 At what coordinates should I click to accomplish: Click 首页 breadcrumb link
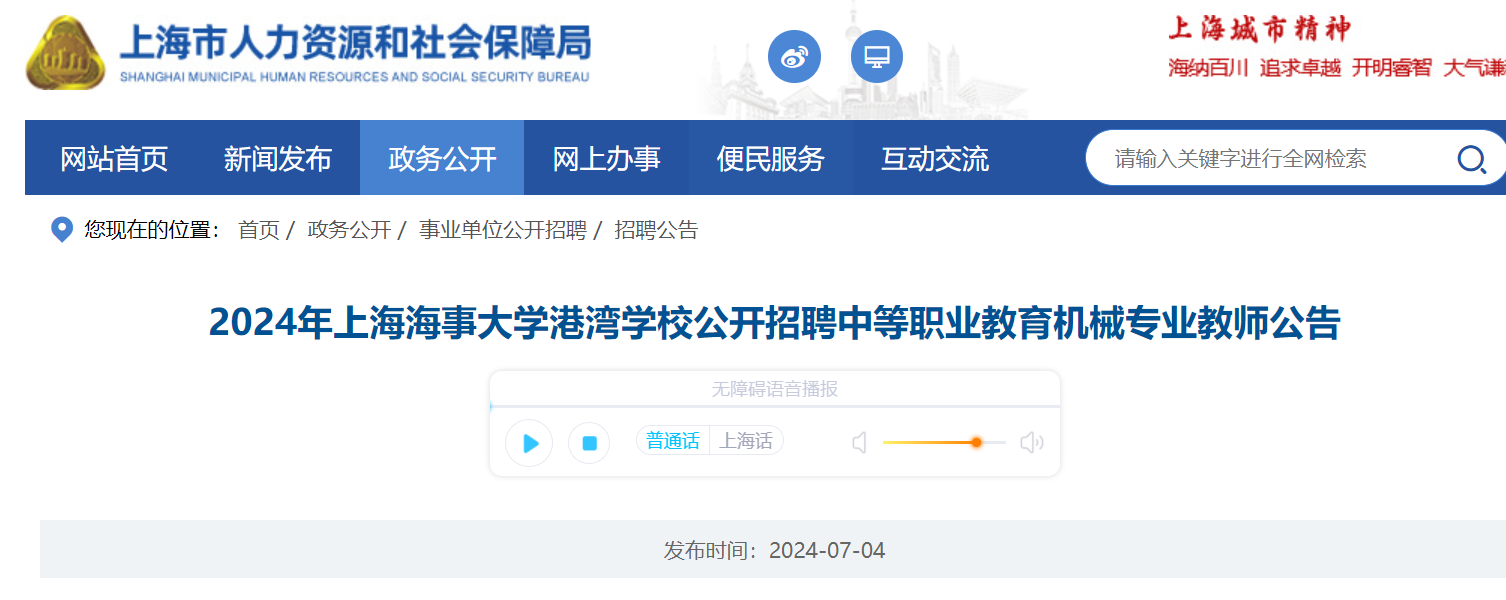point(259,230)
